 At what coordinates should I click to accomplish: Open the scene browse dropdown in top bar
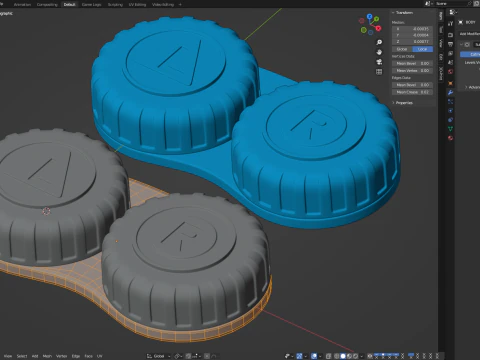(x=428, y=4)
